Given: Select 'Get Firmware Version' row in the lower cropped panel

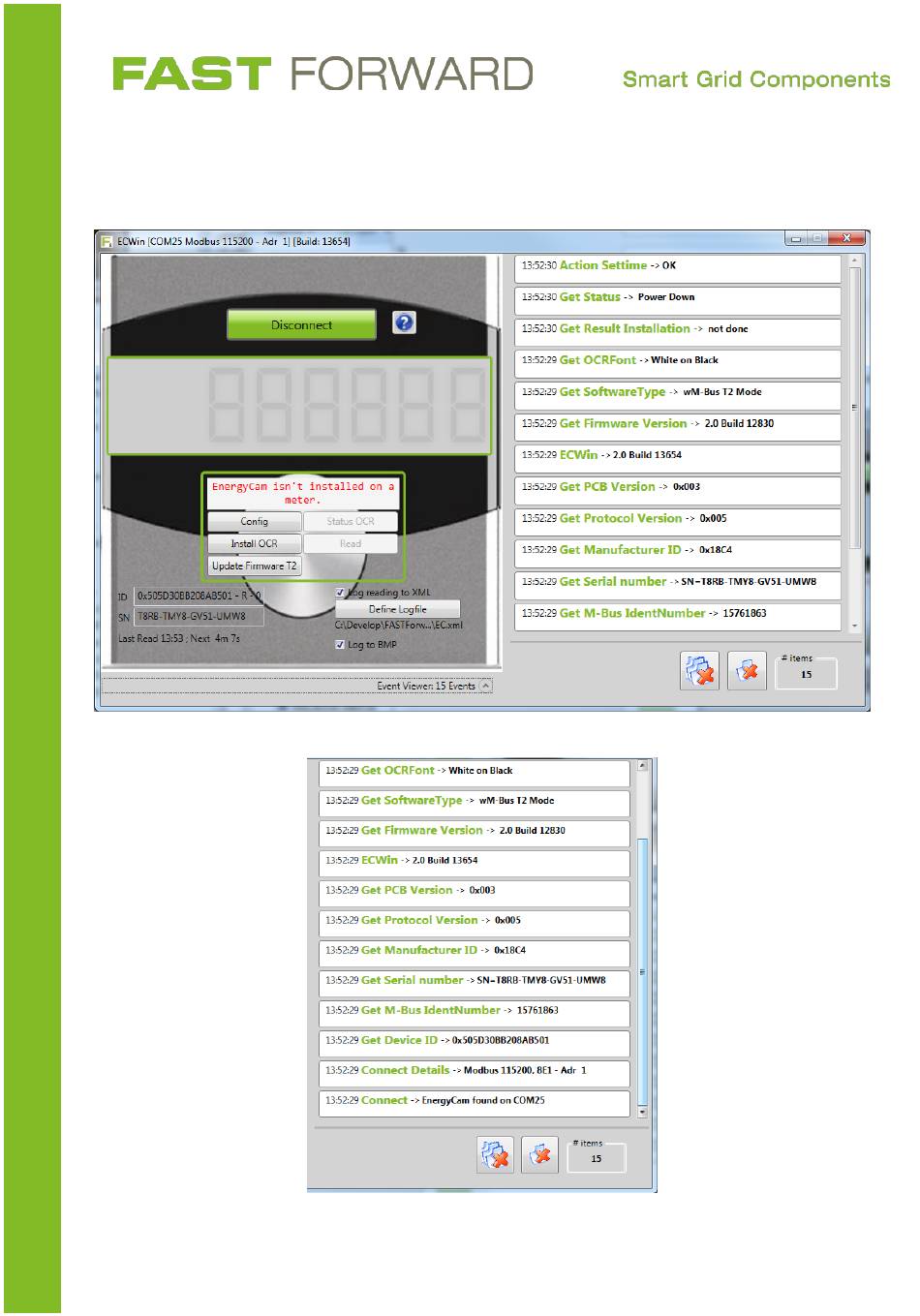Looking at the screenshot, I should (474, 833).
